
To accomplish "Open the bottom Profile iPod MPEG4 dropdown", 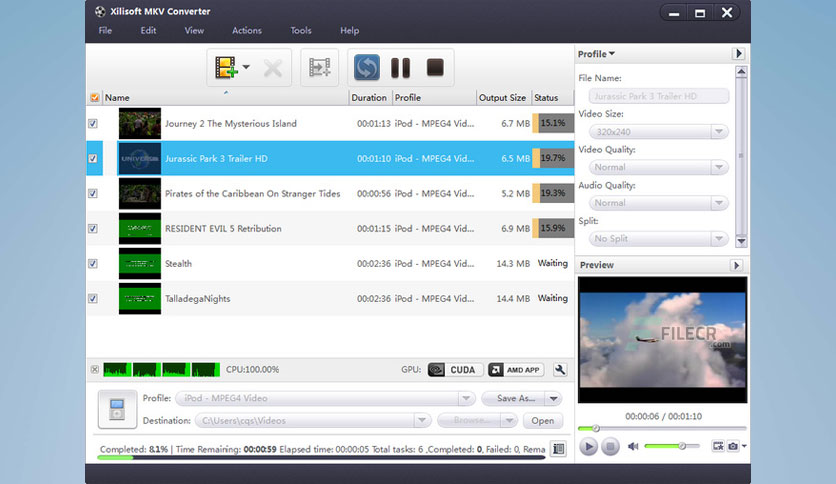I will tap(466, 399).
